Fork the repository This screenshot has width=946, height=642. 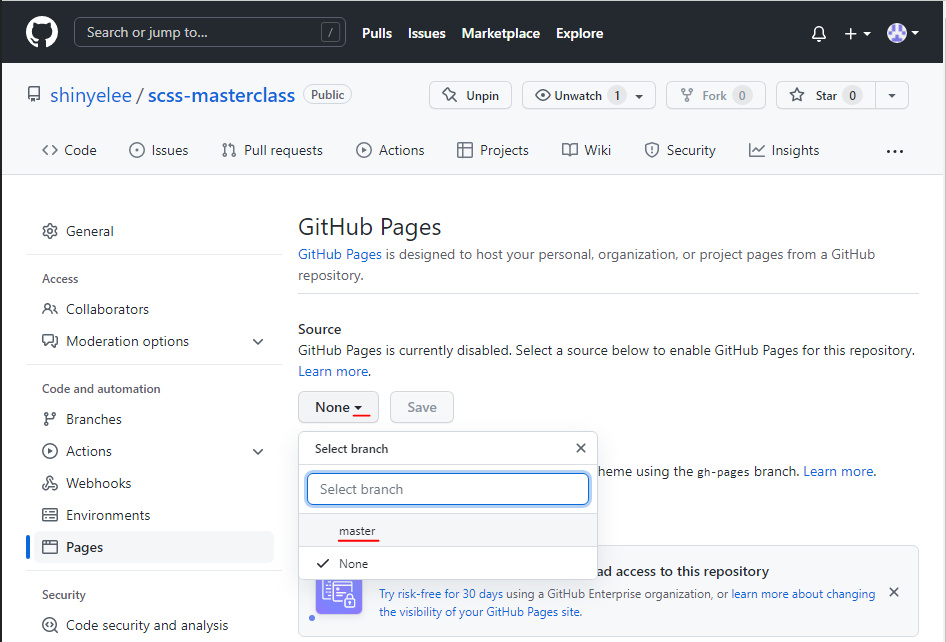point(716,95)
